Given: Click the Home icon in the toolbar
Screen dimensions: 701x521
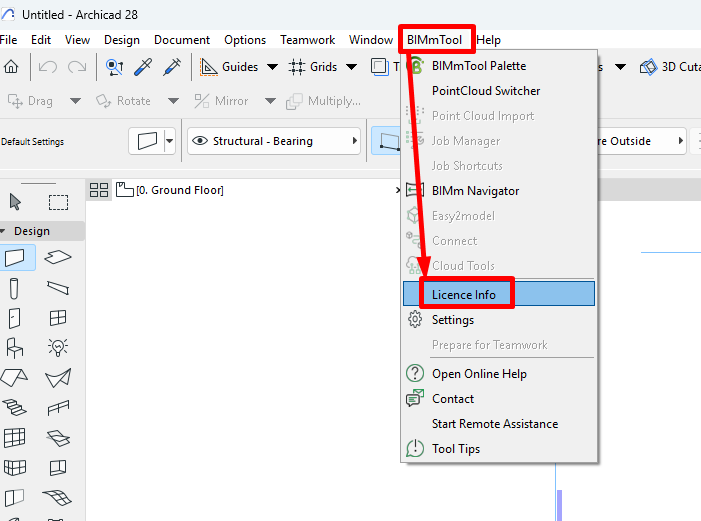Looking at the screenshot, I should click(11, 67).
